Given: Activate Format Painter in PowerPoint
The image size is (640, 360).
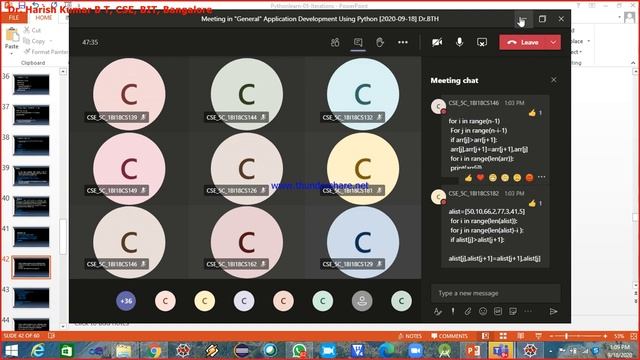Looking at the screenshot, I should (46, 52).
